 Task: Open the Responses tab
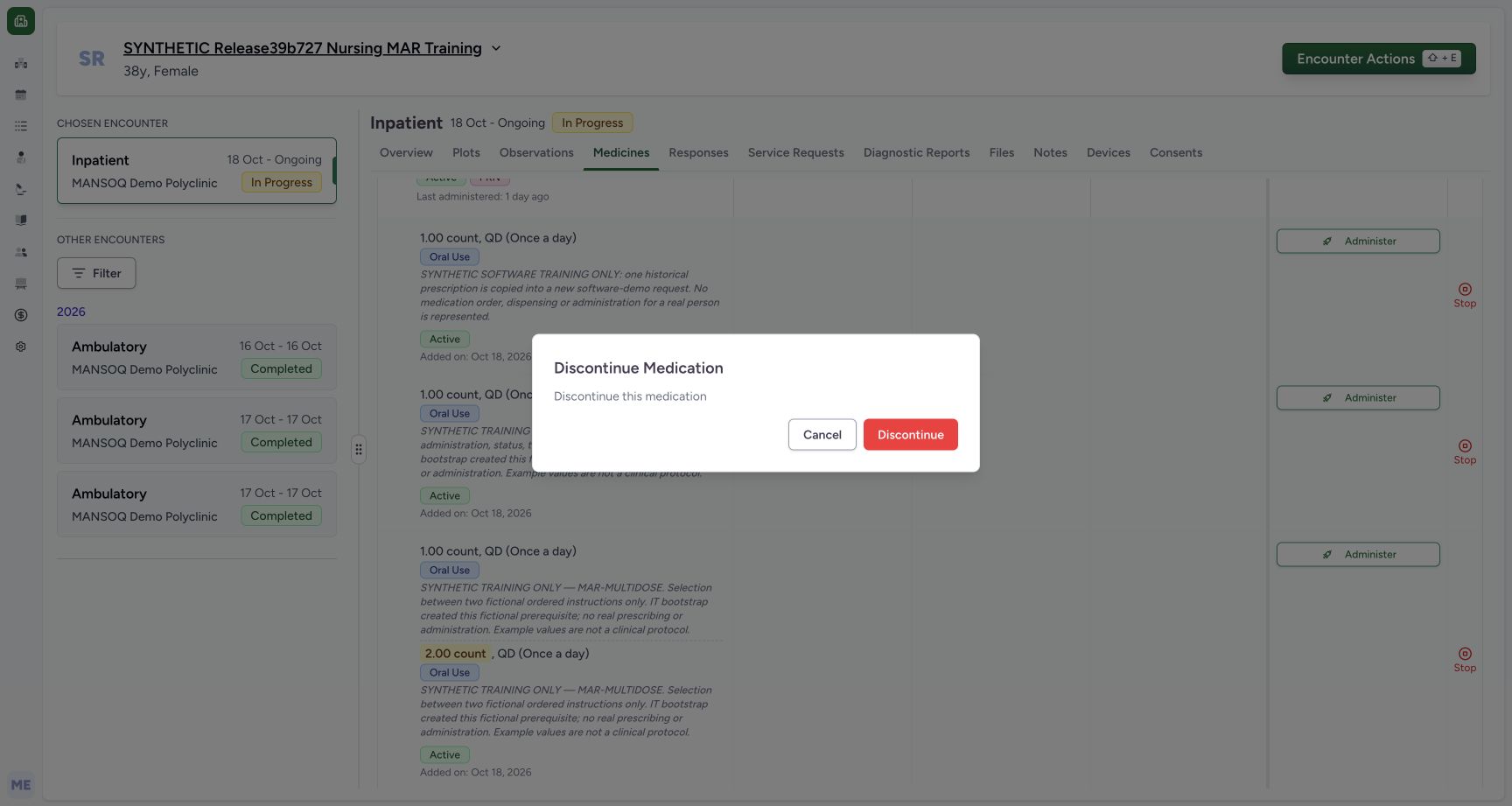click(698, 152)
